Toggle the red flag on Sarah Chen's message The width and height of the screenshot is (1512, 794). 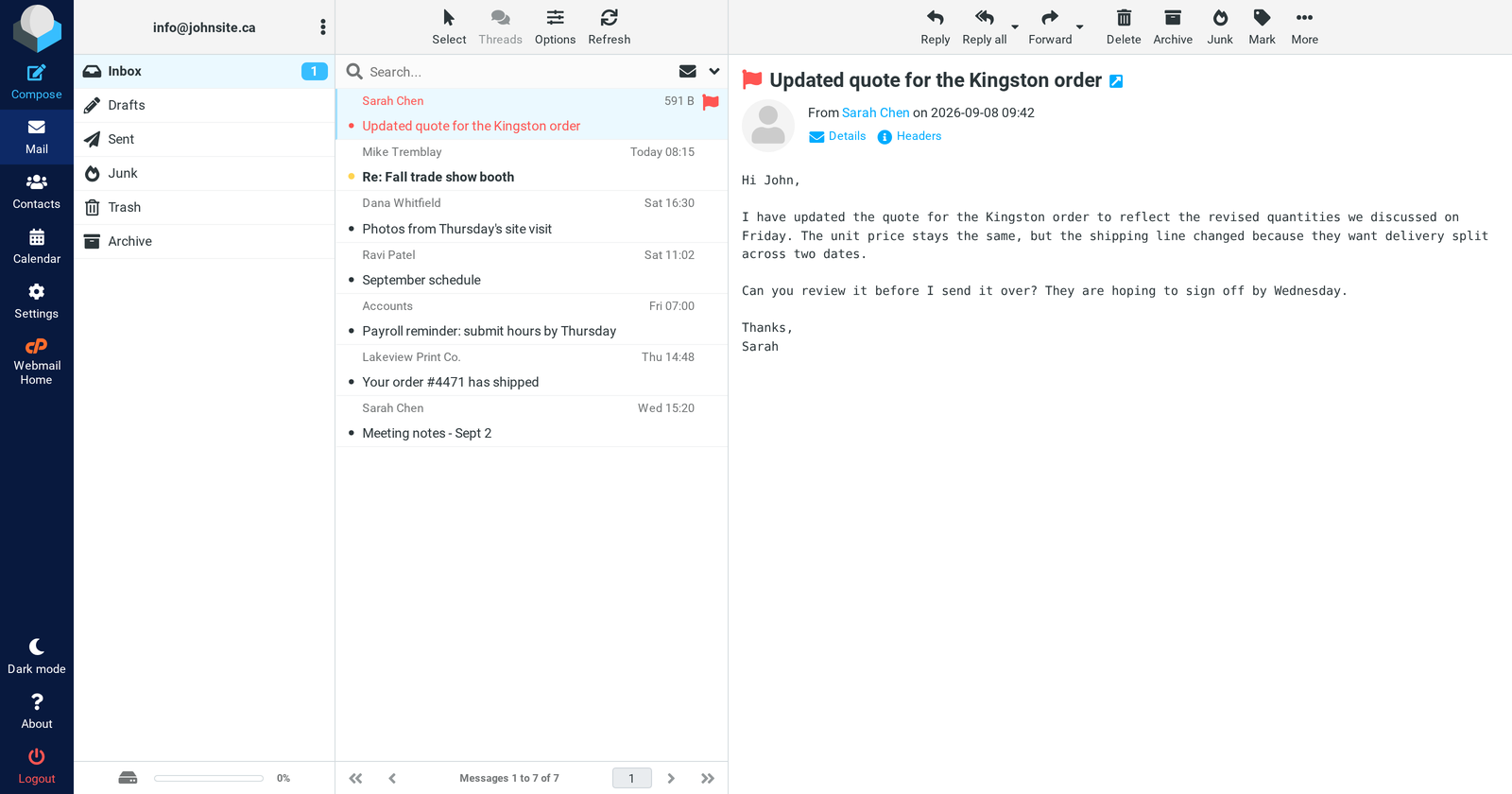click(x=711, y=101)
